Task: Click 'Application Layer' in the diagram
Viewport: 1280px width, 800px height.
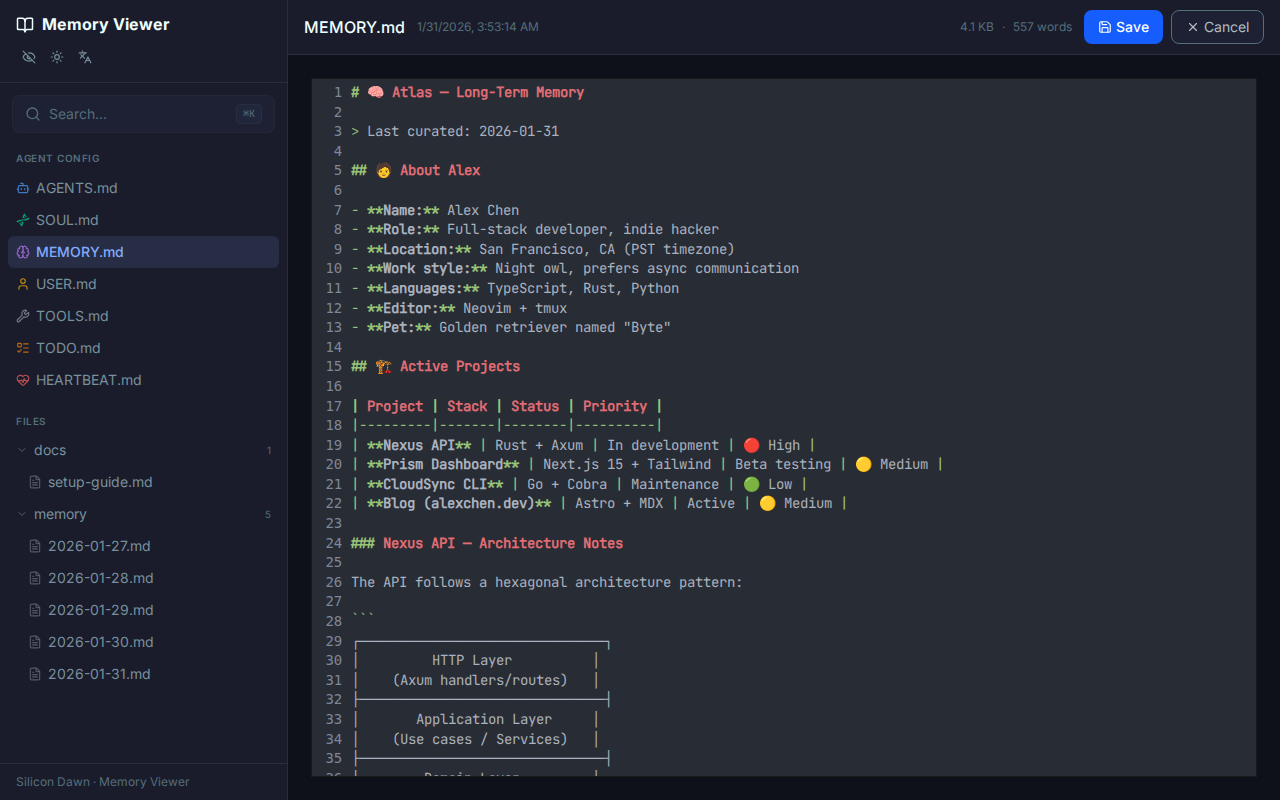Action: [484, 719]
